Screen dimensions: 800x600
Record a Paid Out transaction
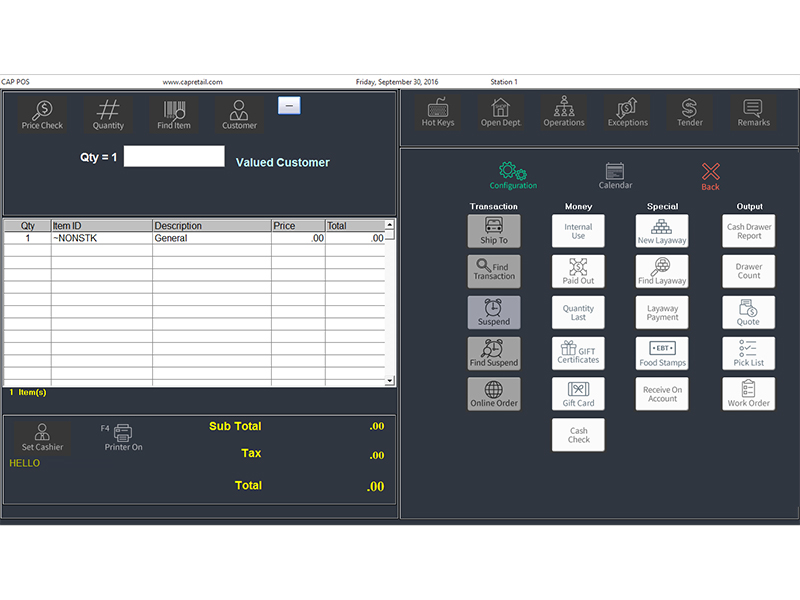(578, 271)
